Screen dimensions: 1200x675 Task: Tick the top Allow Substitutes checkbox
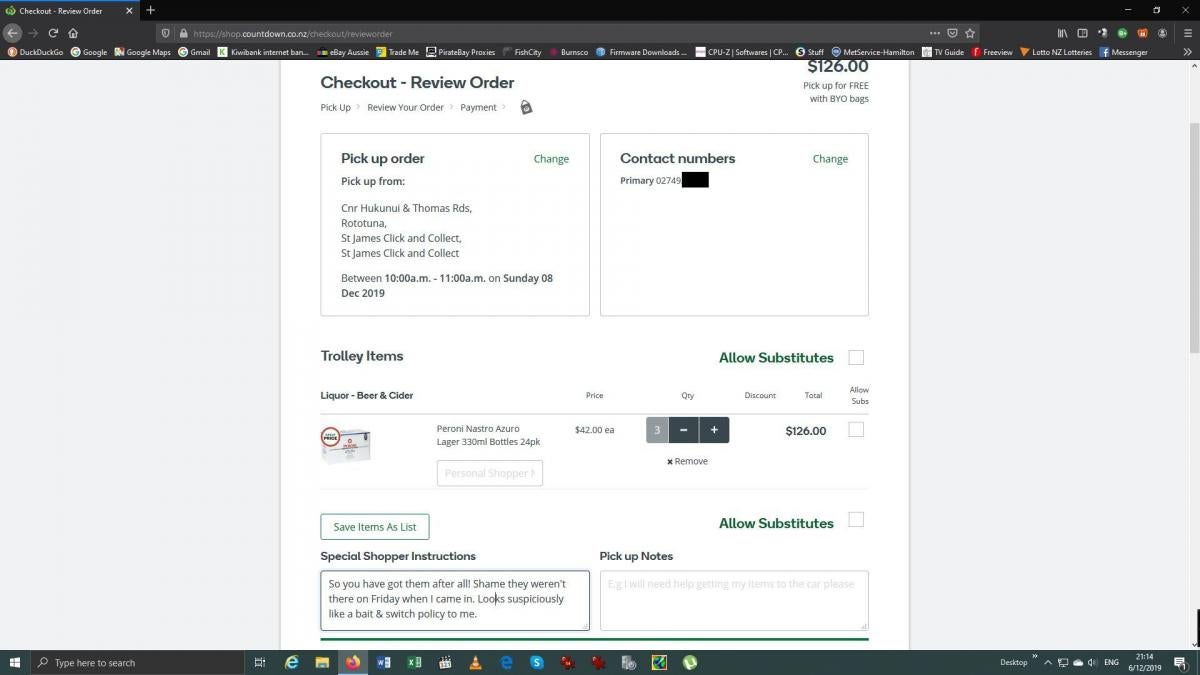click(x=856, y=358)
